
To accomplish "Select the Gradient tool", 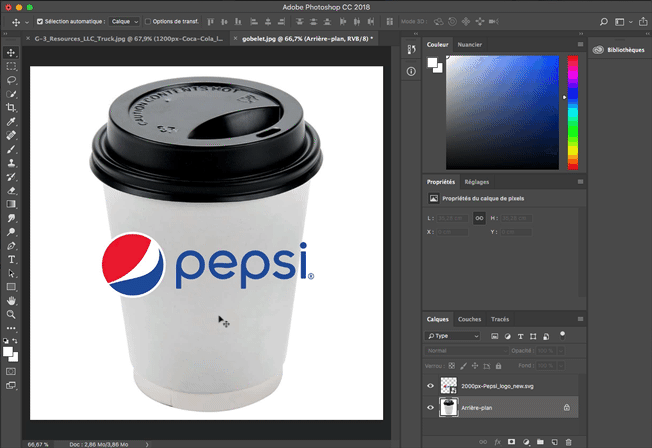I will [x=11, y=204].
